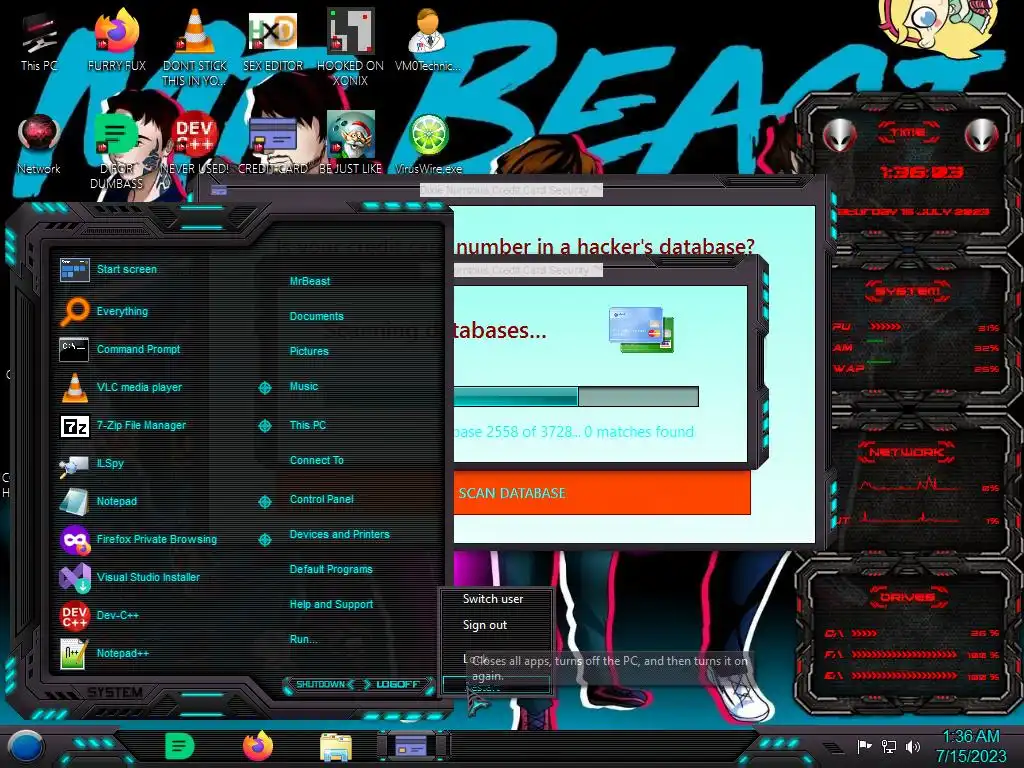1024x768 pixels.
Task: Open the FURRY FUX Firefox desktop shortcut
Action: [116, 40]
